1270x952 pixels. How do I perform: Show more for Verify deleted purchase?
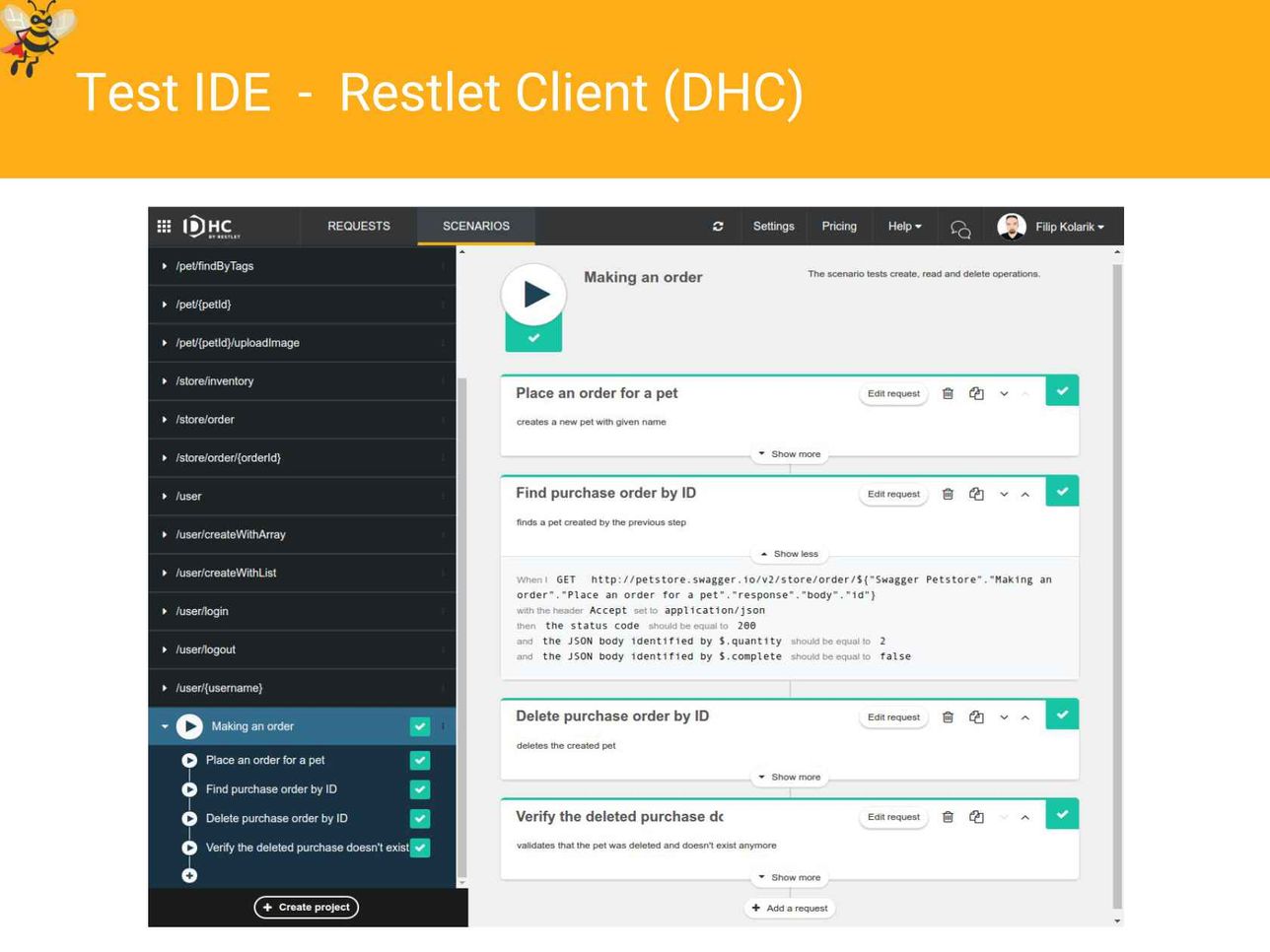[x=790, y=877]
